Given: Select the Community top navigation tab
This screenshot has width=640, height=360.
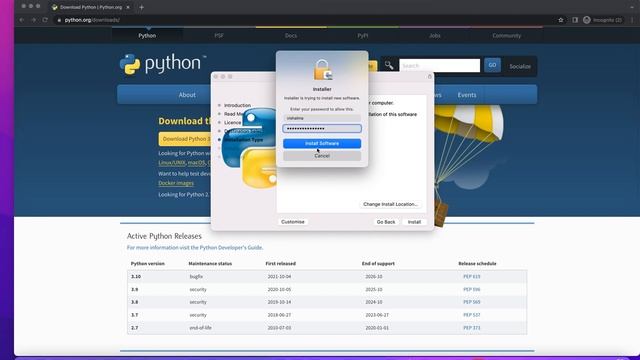Looking at the screenshot, I should 507,36.
